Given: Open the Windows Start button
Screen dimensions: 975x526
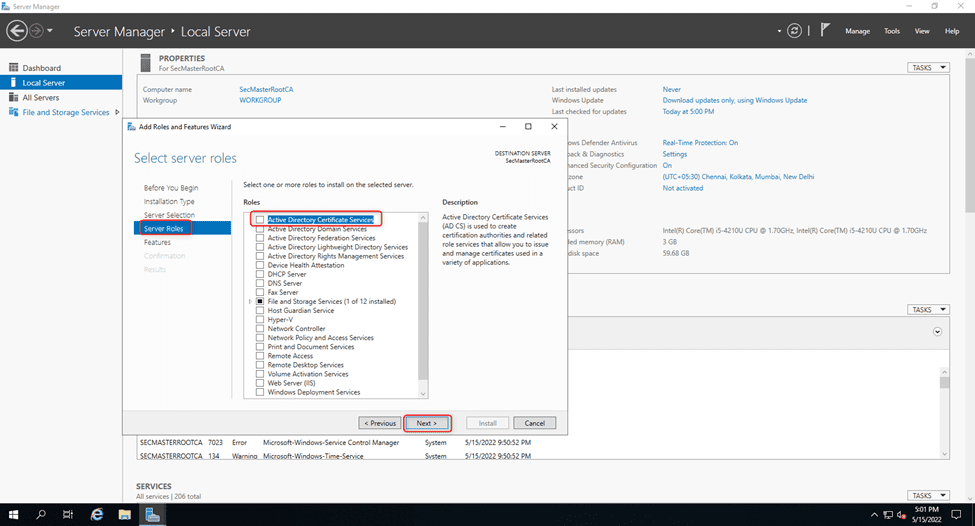Looking at the screenshot, I should [13, 515].
